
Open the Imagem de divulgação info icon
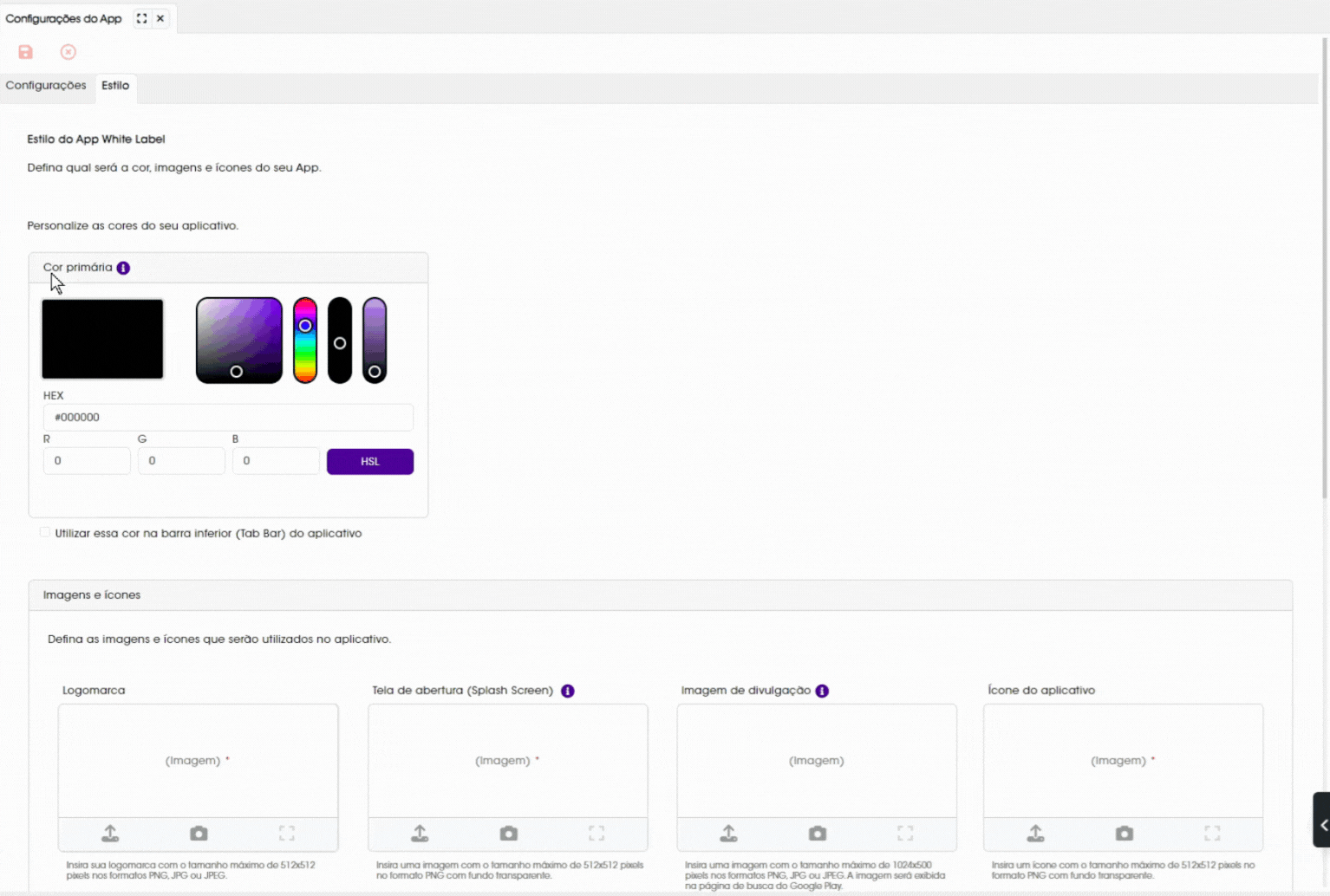pyautogui.click(x=822, y=691)
